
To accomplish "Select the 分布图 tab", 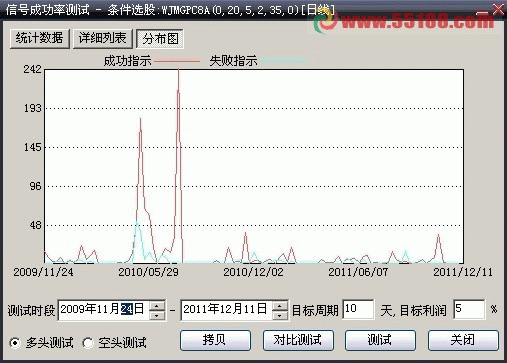I will point(160,39).
